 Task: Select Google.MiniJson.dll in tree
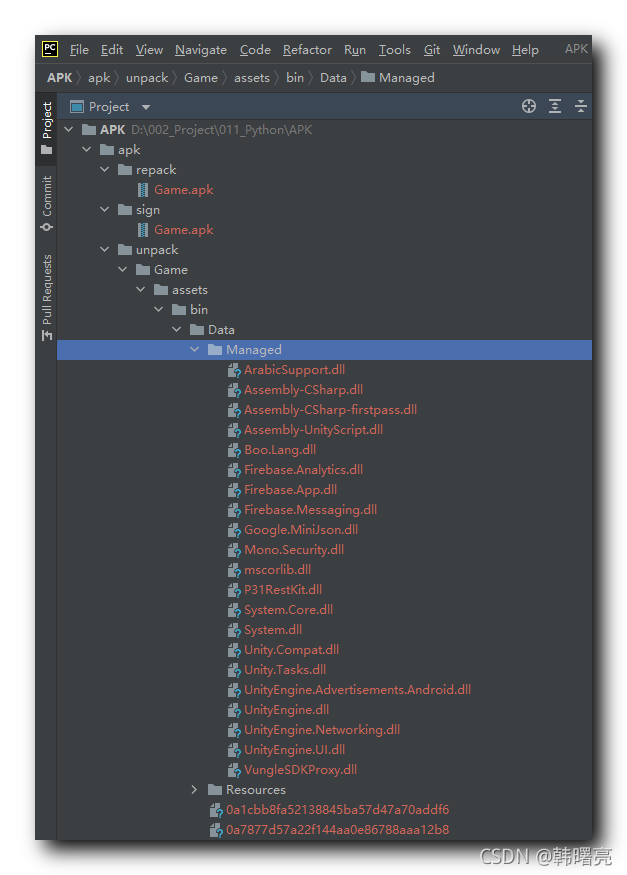click(x=301, y=530)
